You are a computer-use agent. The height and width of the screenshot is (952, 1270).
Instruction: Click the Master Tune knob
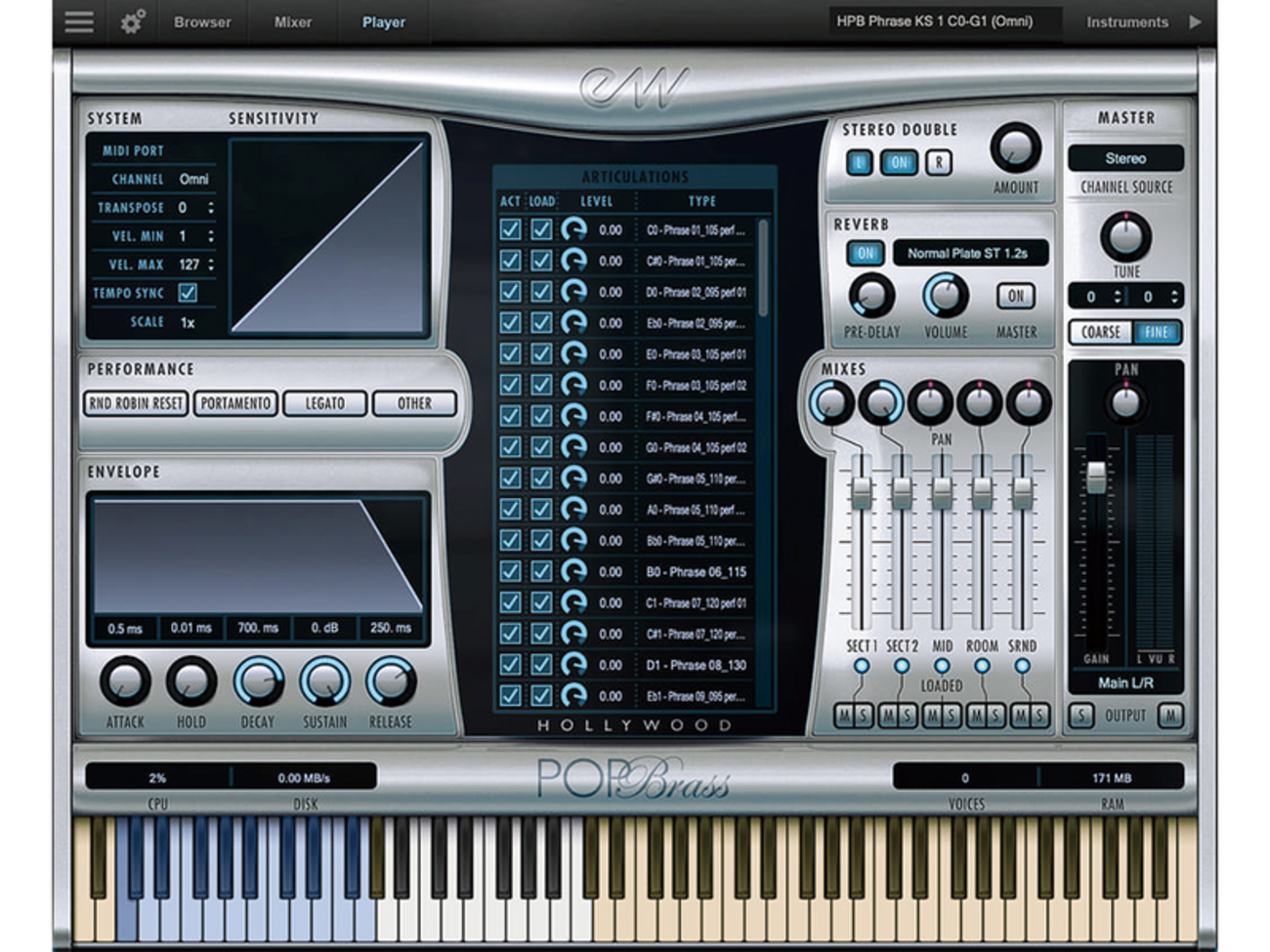pos(1125,236)
